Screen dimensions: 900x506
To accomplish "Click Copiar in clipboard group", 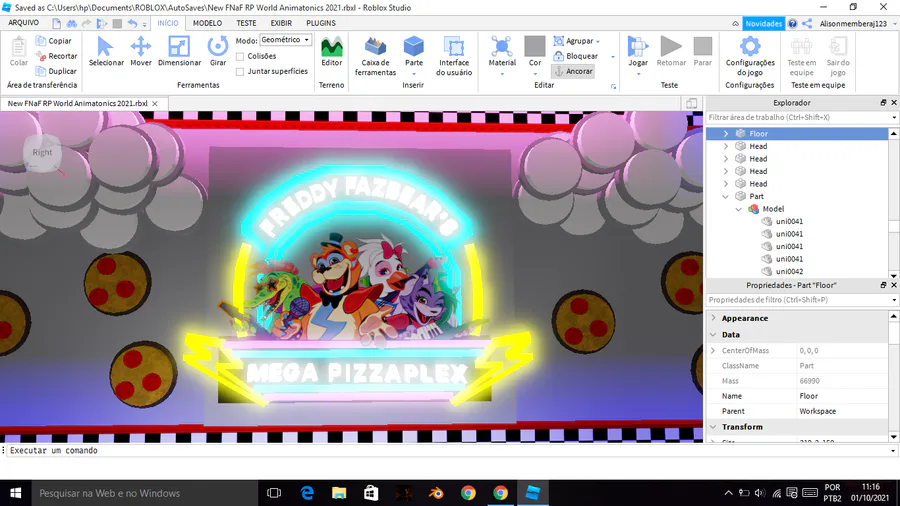I will [53, 41].
